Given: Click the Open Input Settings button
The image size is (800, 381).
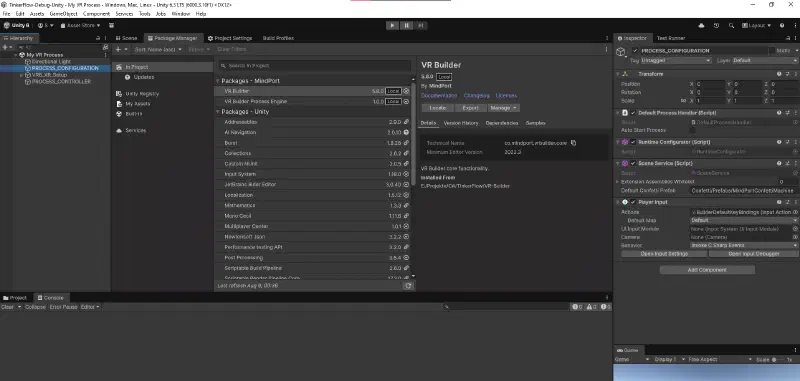Looking at the screenshot, I should pyautogui.click(x=664, y=254).
